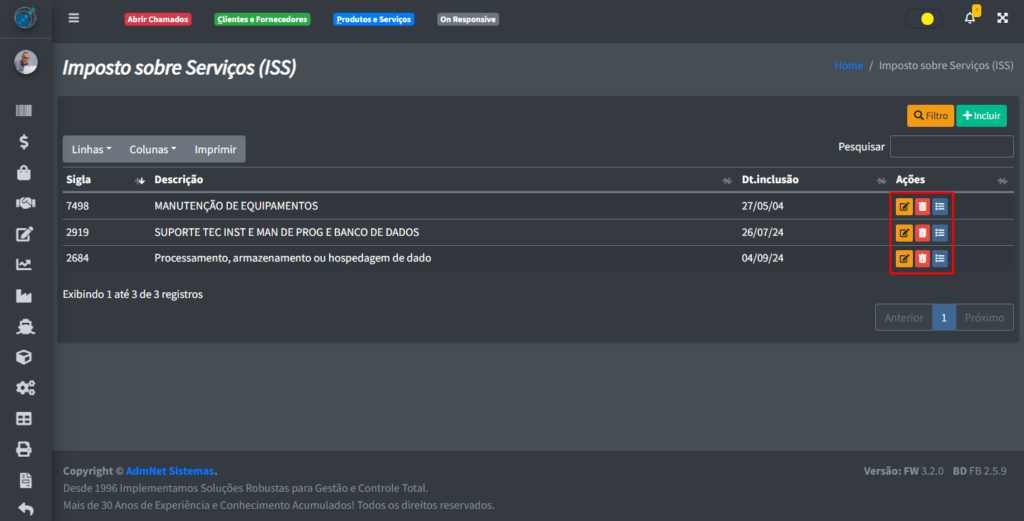Click the barcode icon in sidebar
Image resolution: width=1024 pixels, height=521 pixels.
[x=25, y=111]
